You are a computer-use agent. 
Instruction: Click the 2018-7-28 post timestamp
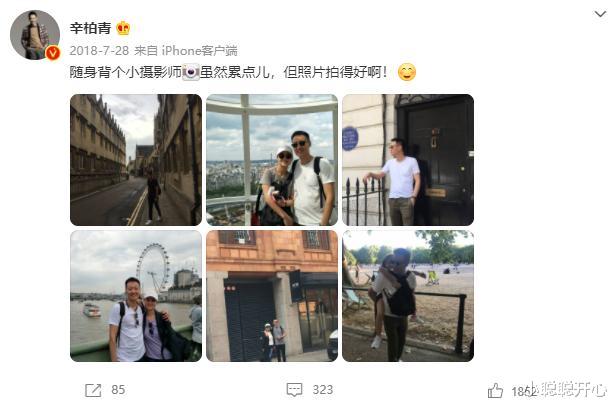tap(99, 50)
